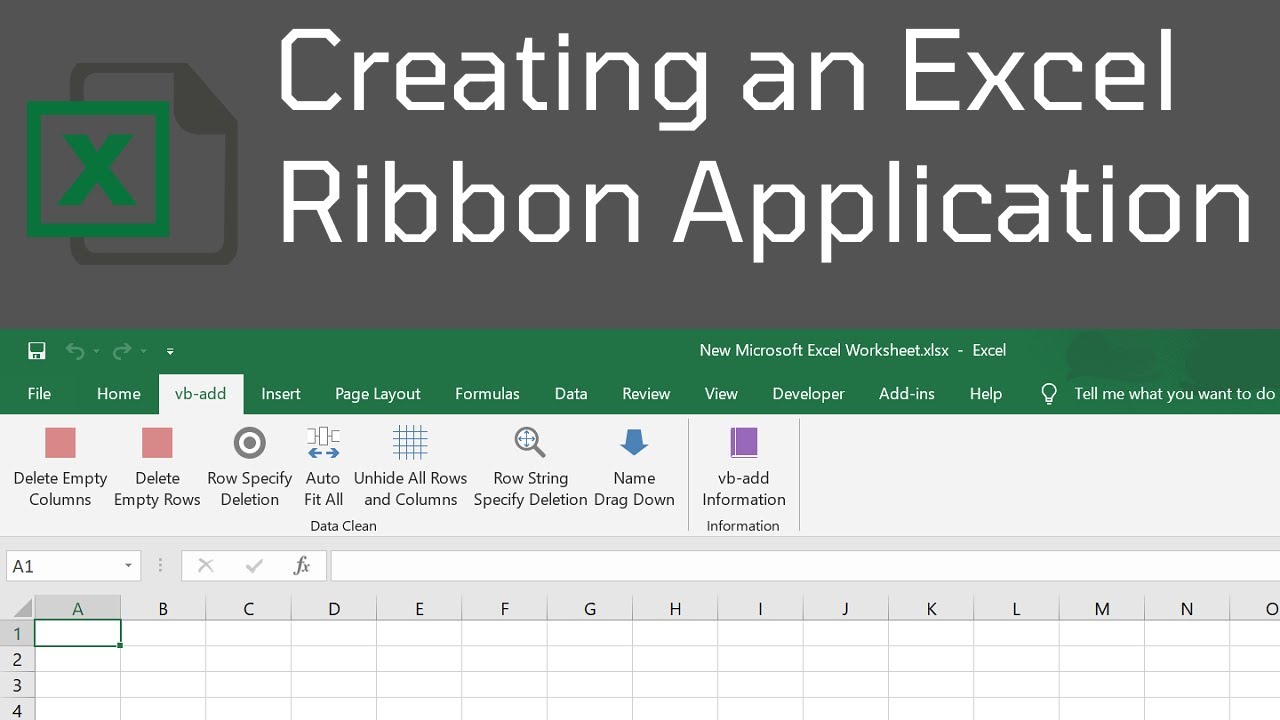Click inside the formula bar
Image resolution: width=1280 pixels, height=720 pixels.
[x=805, y=566]
